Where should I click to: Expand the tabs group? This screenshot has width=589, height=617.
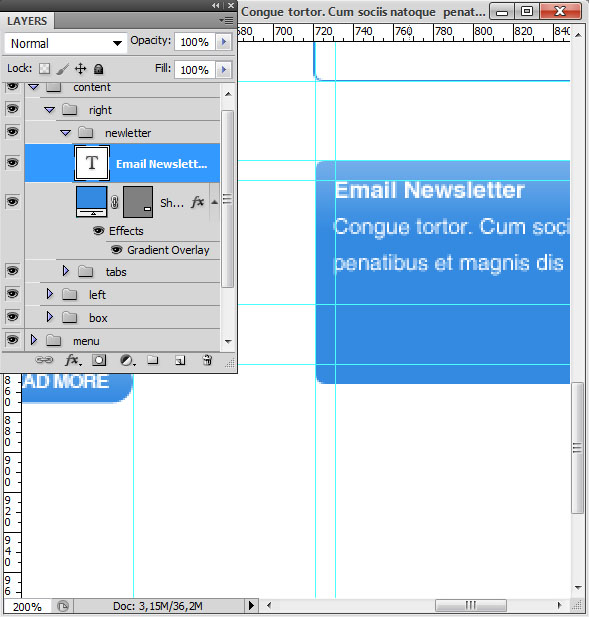coord(66,271)
